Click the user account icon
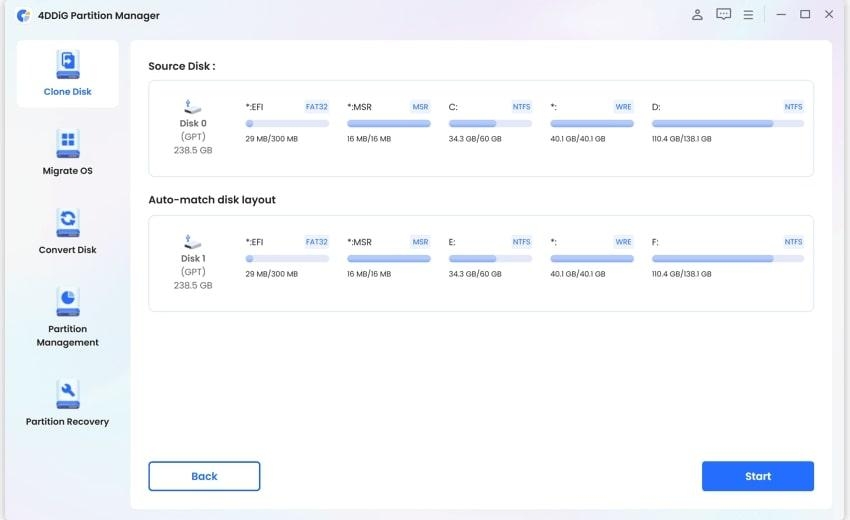The width and height of the screenshot is (850, 520). tap(697, 15)
